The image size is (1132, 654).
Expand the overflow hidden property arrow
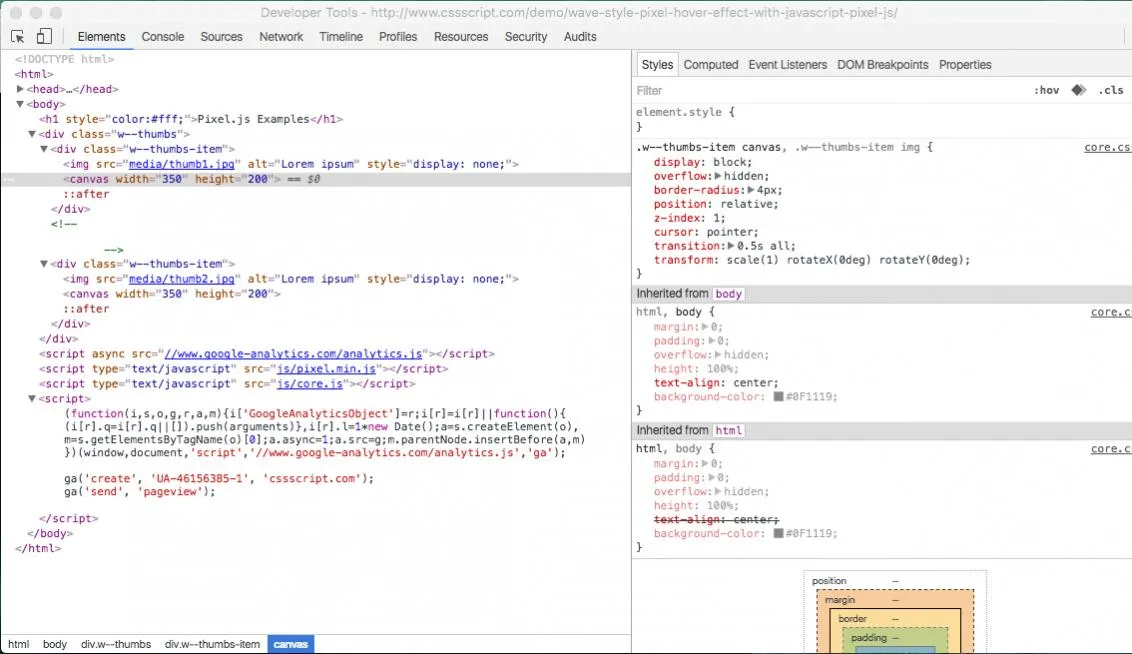718,176
